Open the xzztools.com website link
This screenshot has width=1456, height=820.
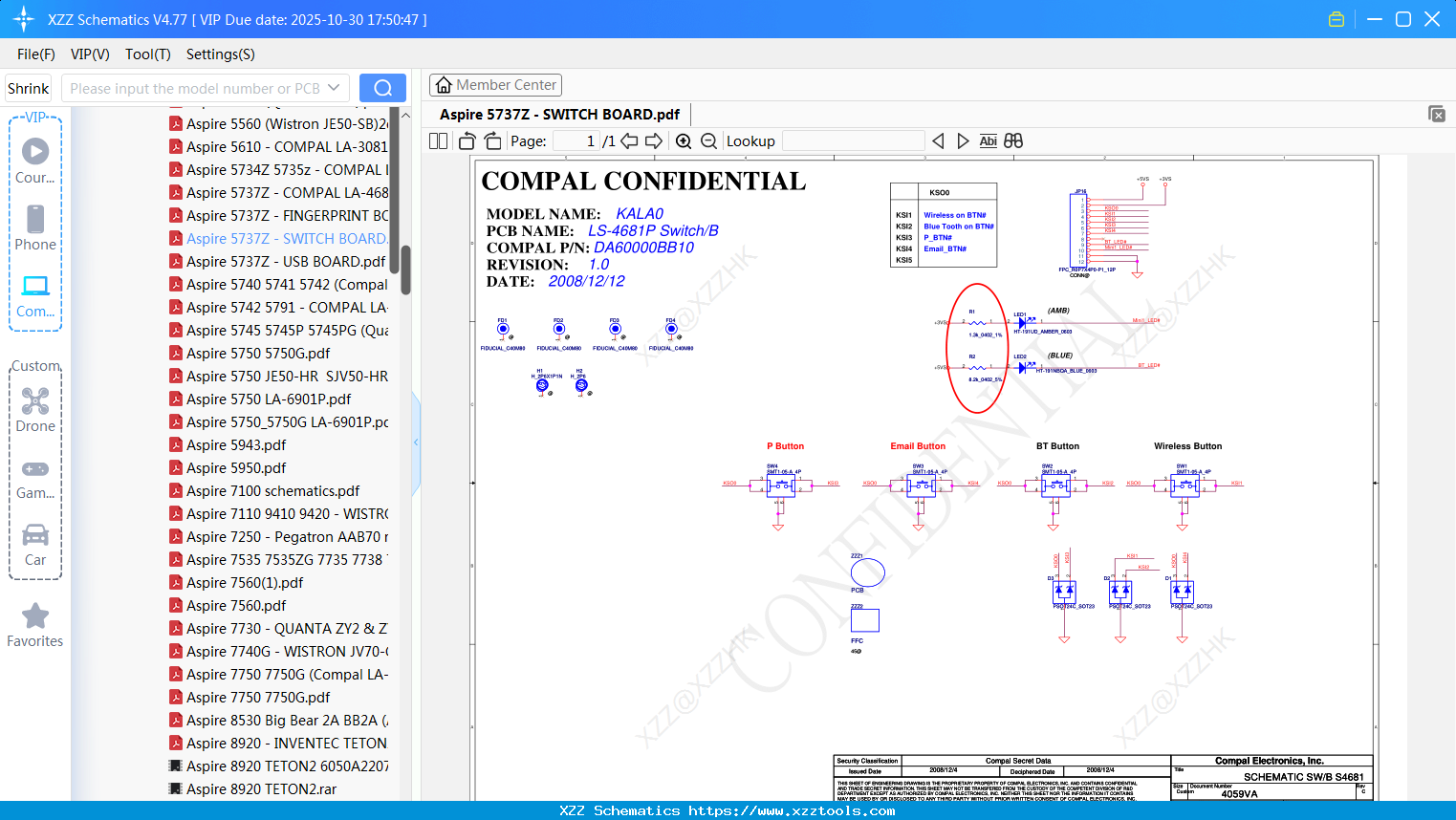[x=792, y=810]
